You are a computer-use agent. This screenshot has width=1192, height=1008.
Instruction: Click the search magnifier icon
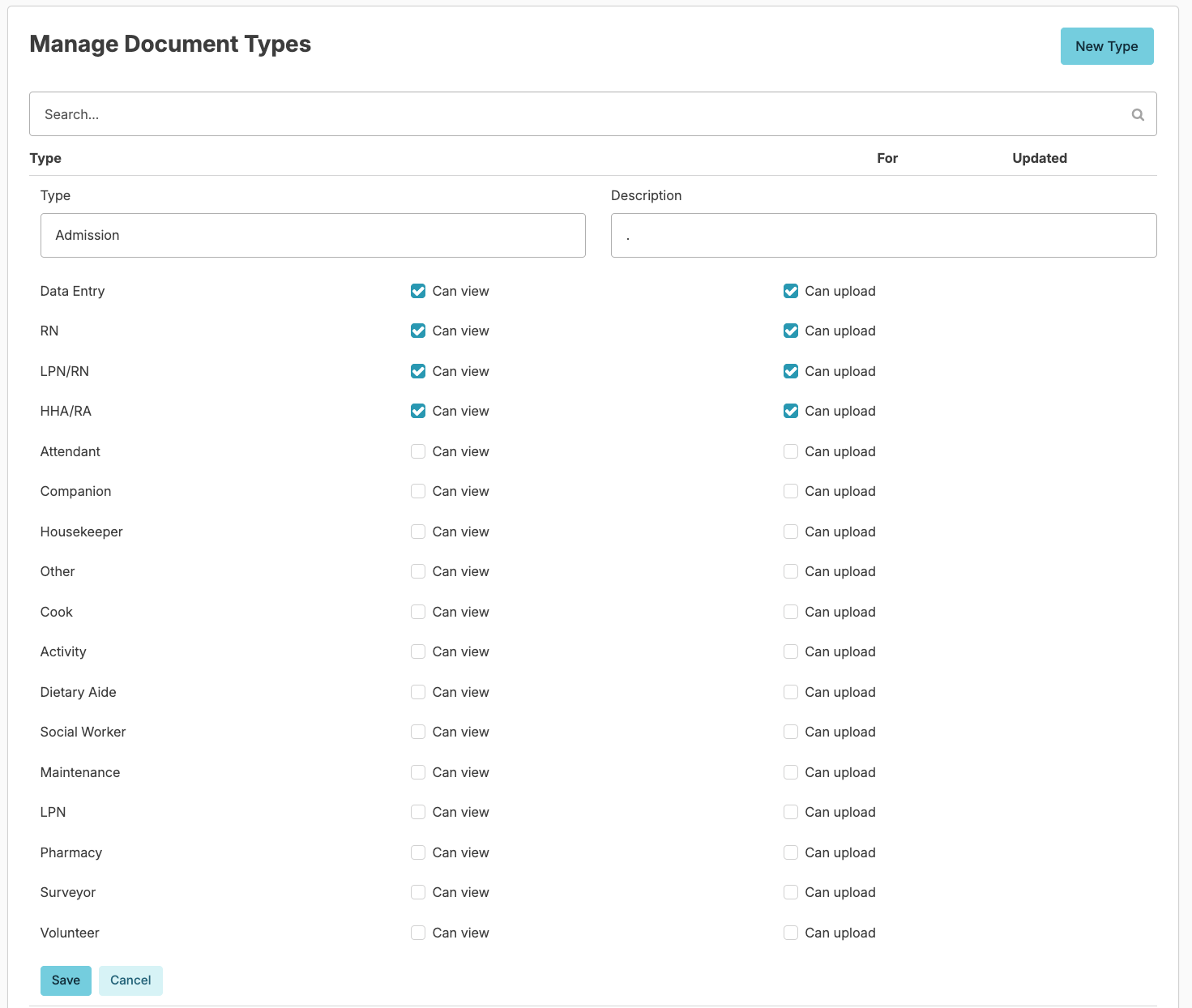(x=1138, y=114)
